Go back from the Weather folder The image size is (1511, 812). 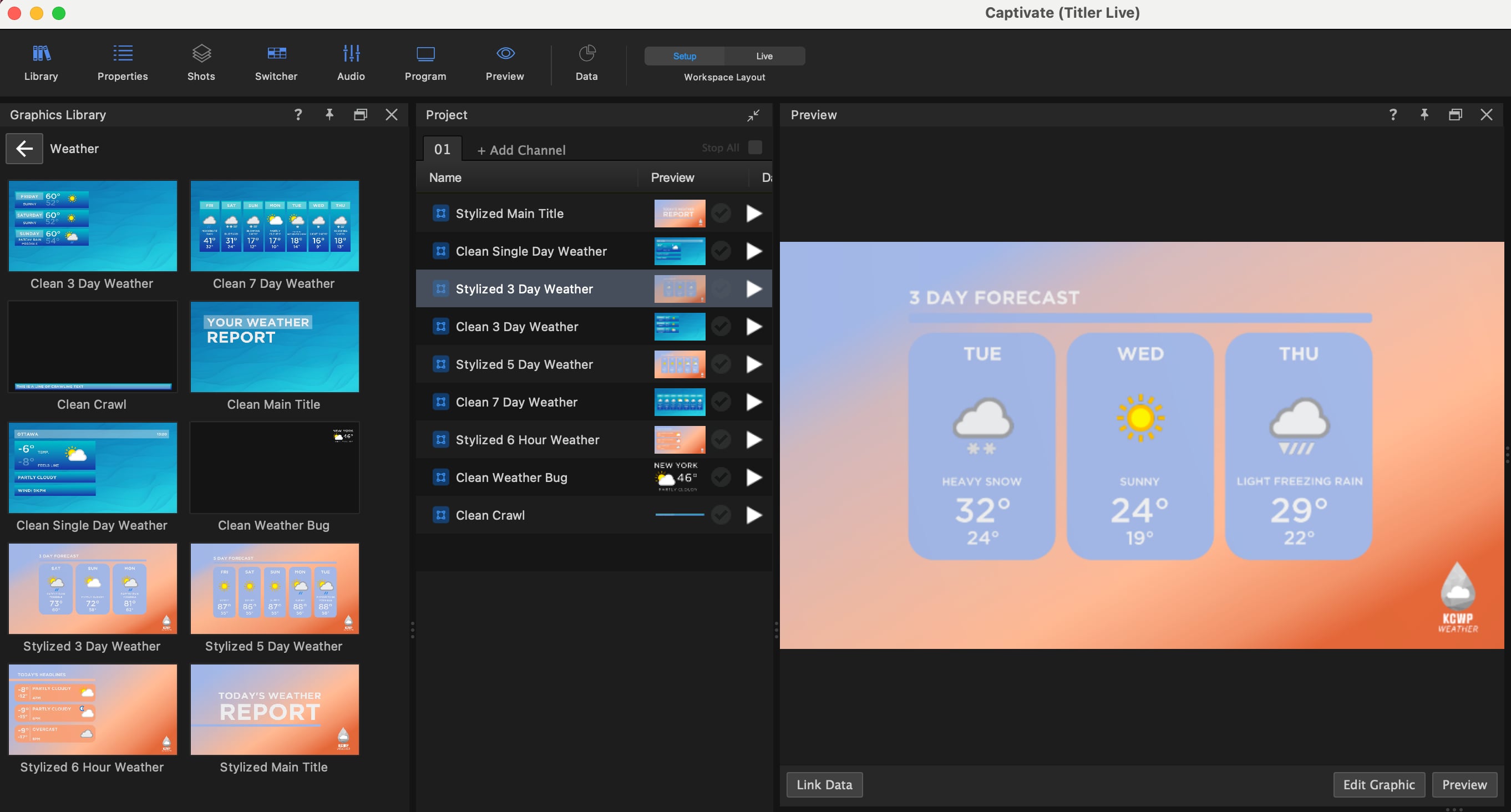pos(24,149)
